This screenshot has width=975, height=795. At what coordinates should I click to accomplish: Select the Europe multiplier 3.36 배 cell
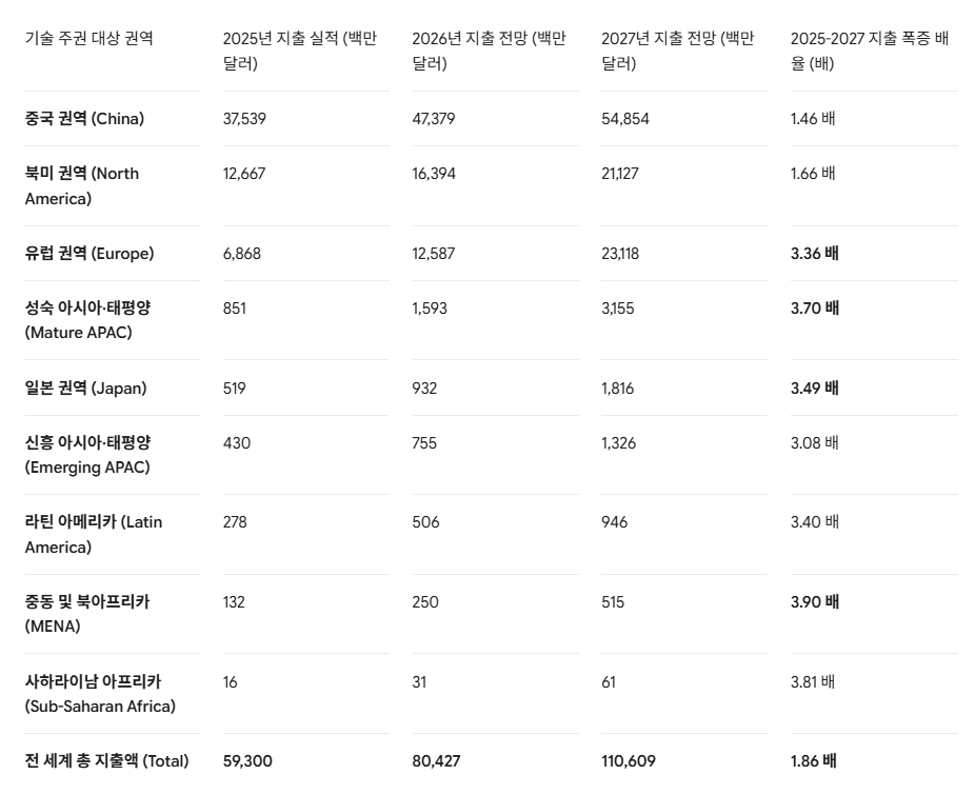(x=815, y=254)
